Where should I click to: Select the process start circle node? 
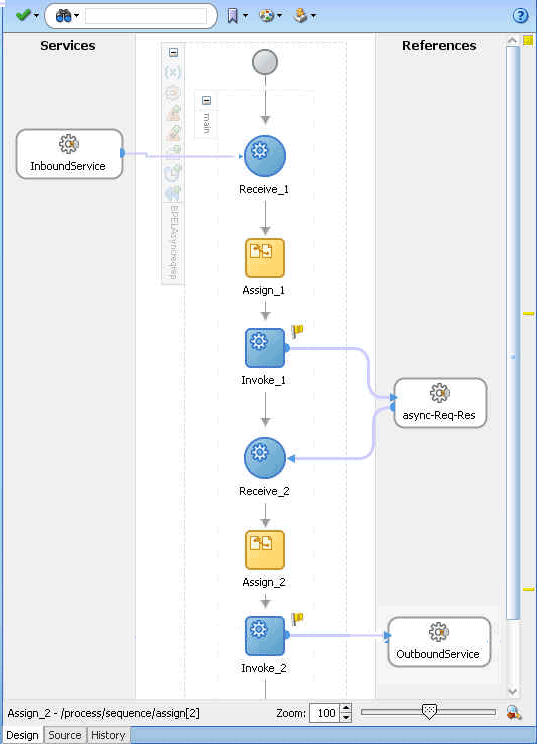[265, 62]
